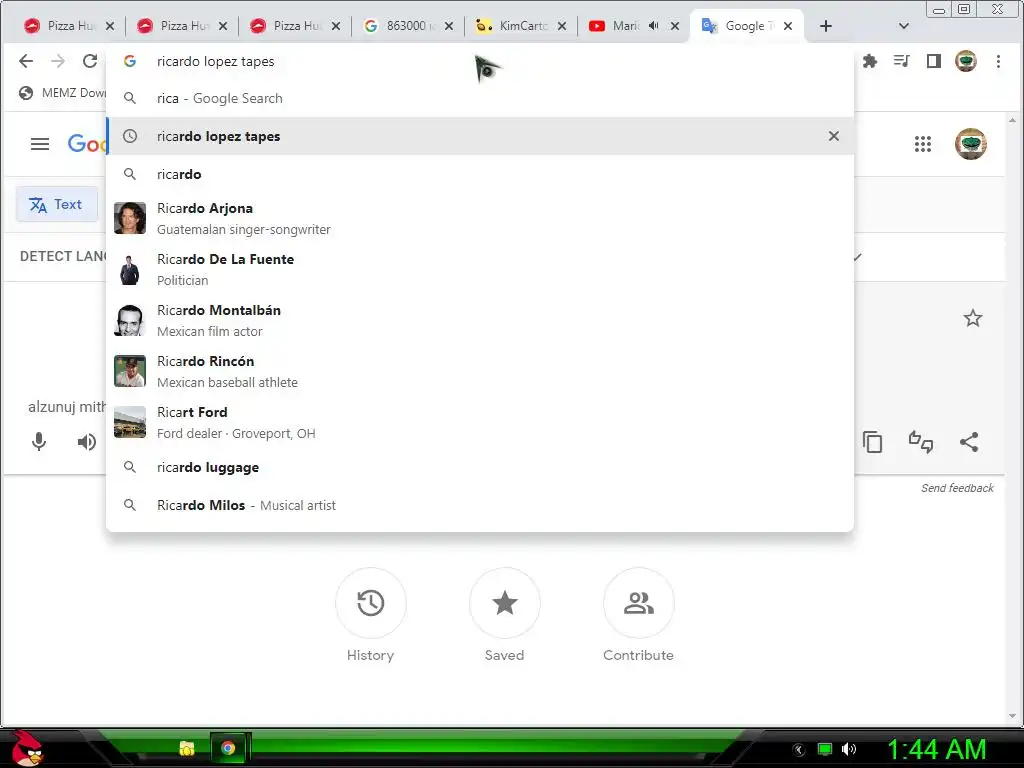Switch to the first Pizza Hut tab
Screen dimensions: 1024x768
point(60,25)
